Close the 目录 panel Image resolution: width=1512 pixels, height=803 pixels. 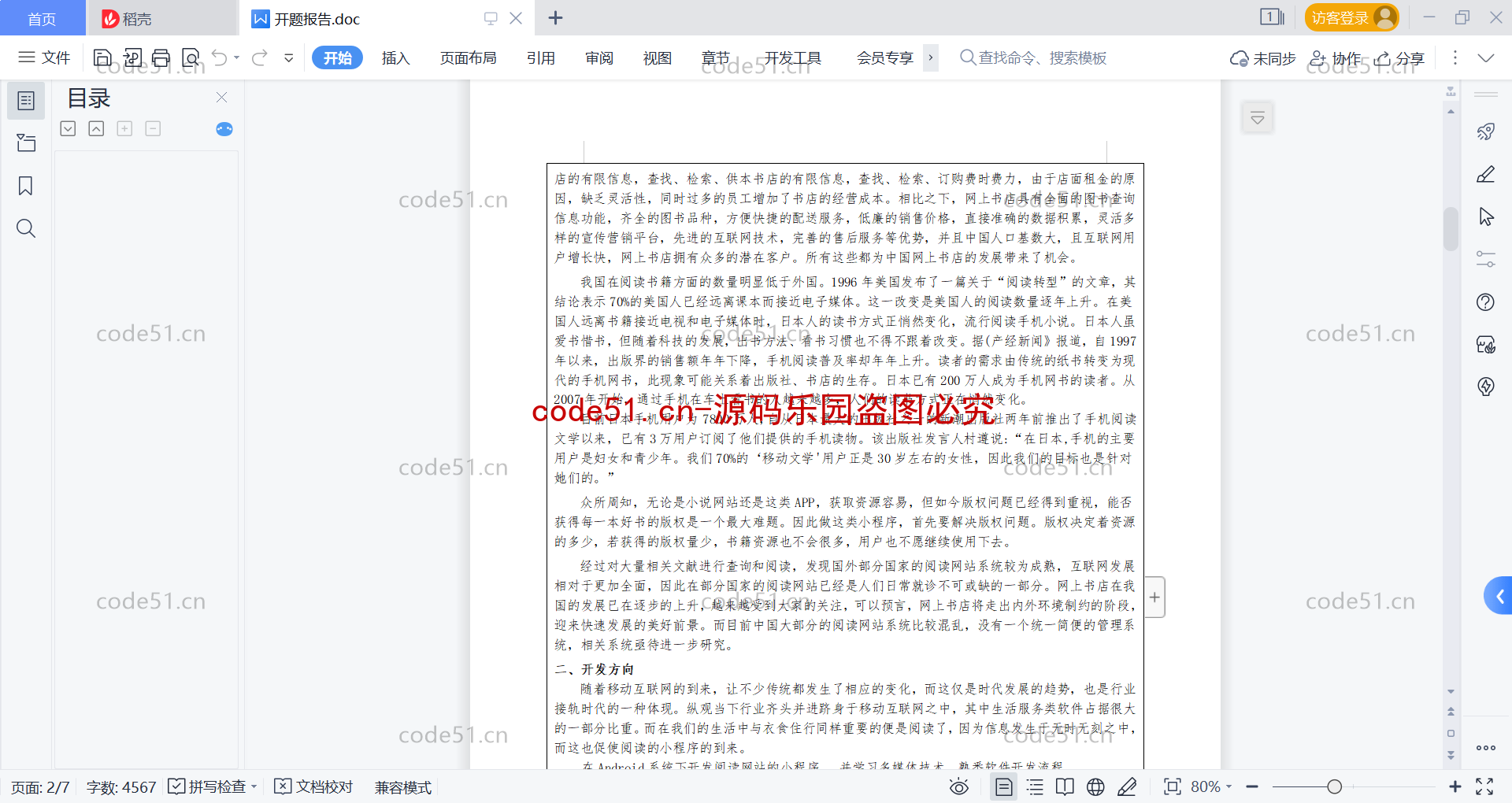(x=221, y=97)
